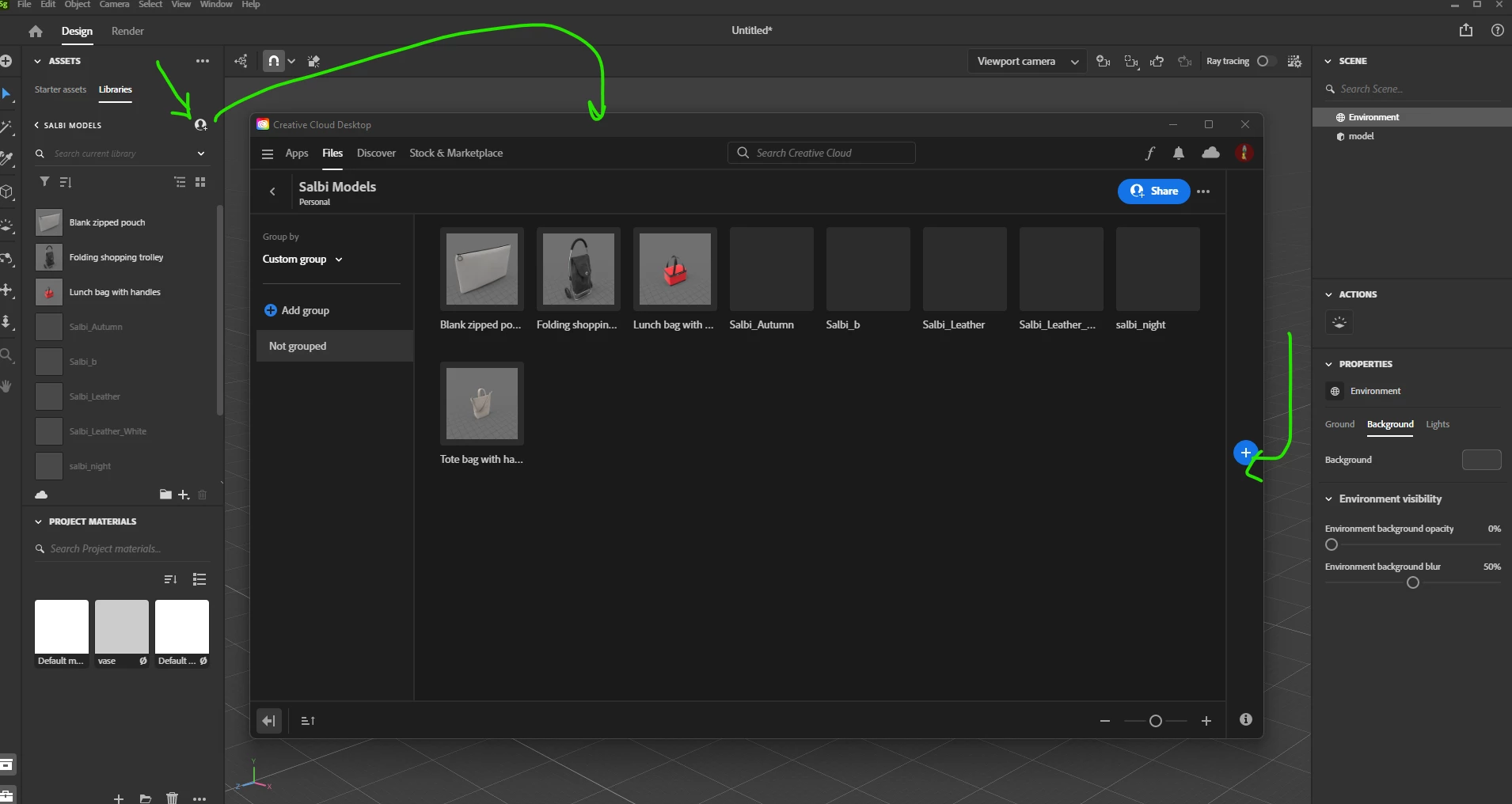Select the Lights tab in Properties

click(x=1438, y=424)
